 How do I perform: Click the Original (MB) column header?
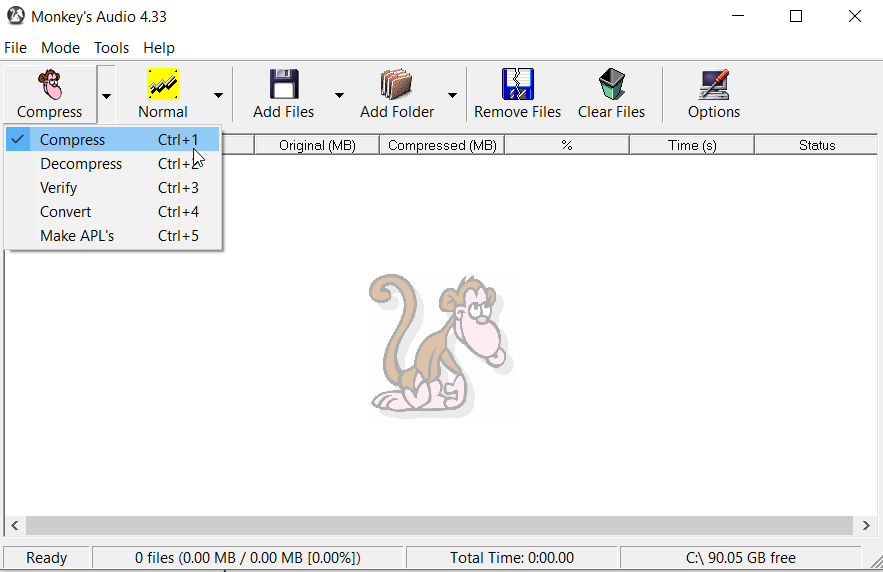[x=317, y=145]
